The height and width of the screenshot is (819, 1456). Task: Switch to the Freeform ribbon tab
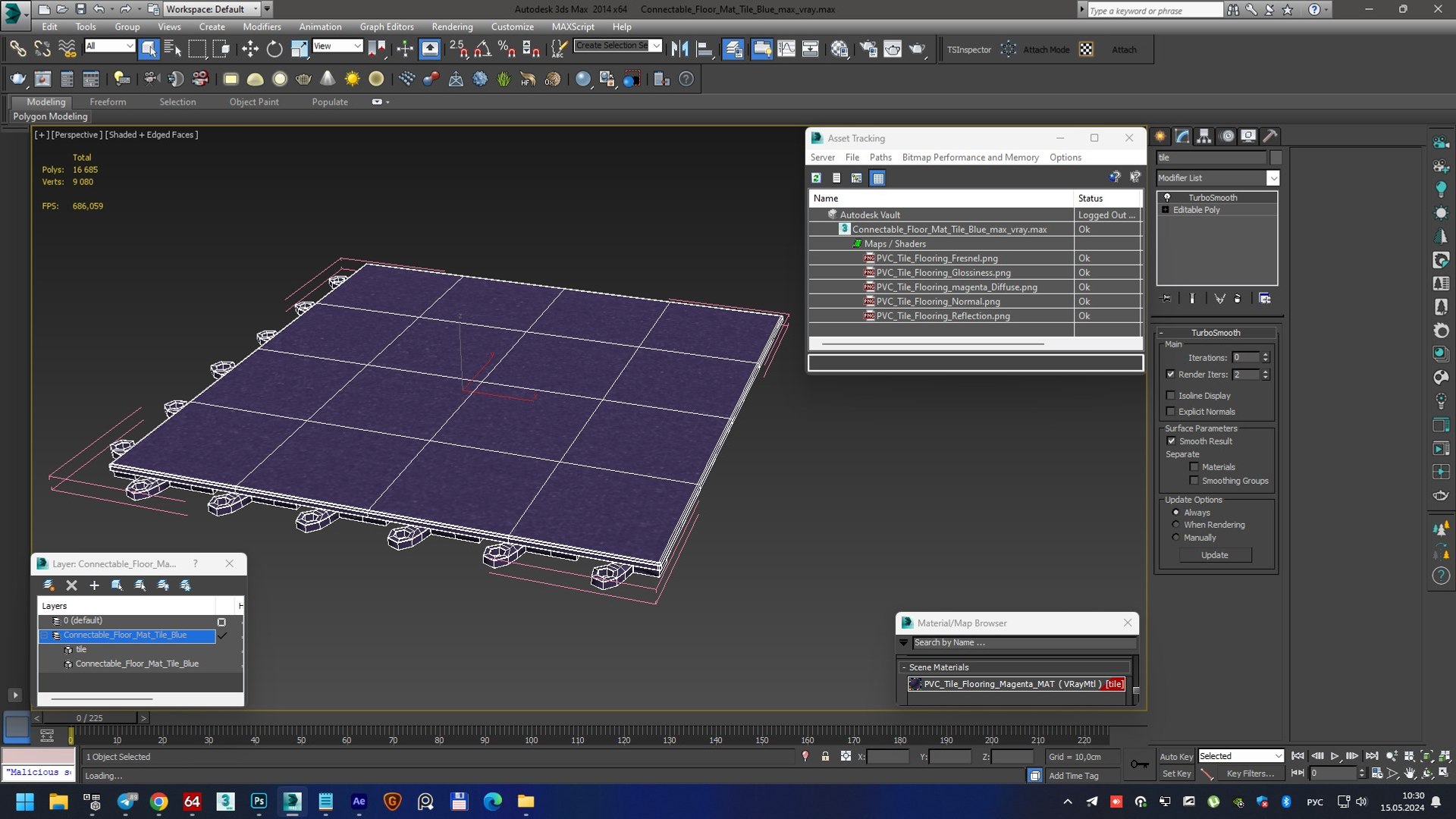108,102
